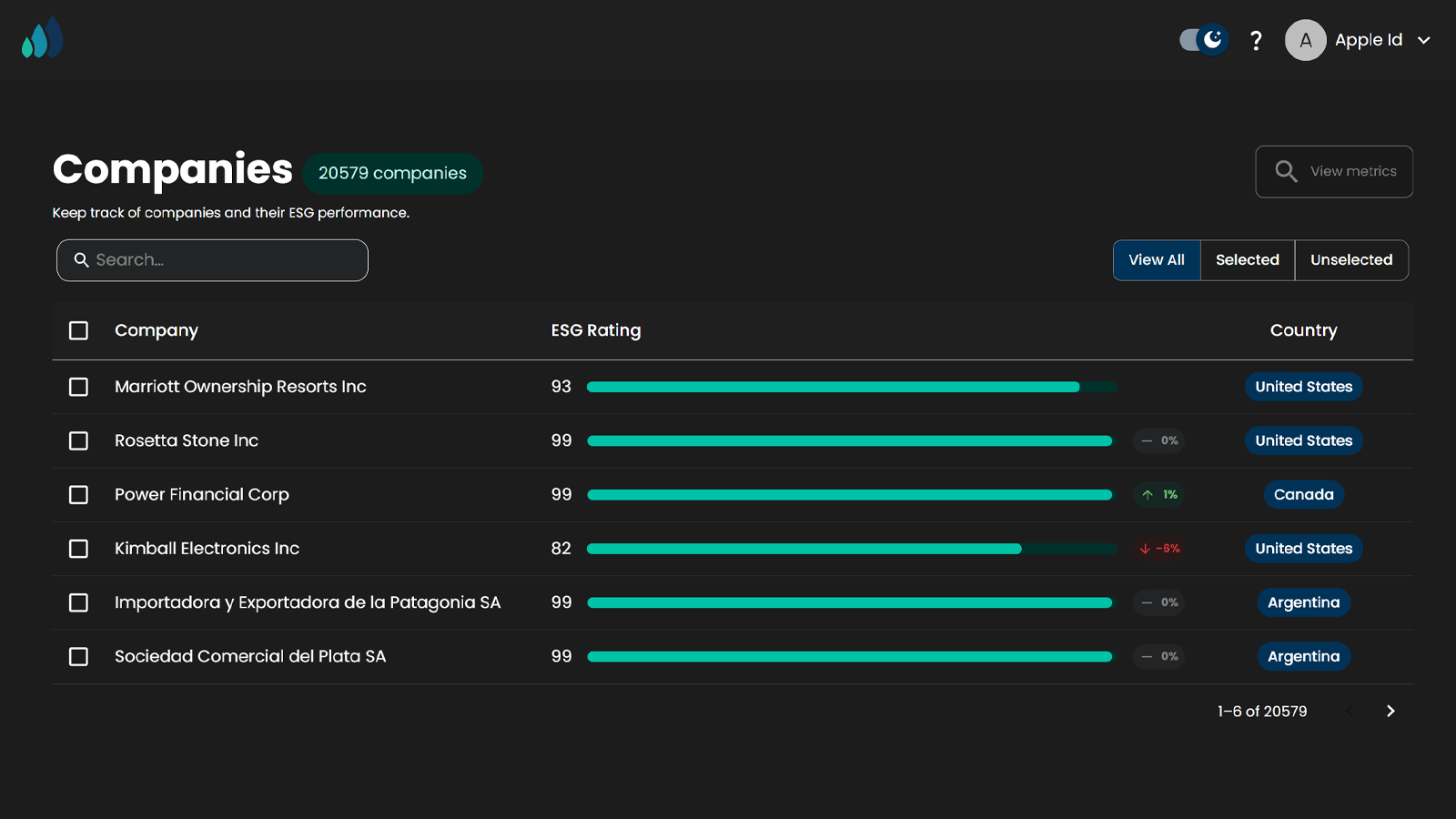
Task: Expand the Apple Id account dropdown
Action: (x=1423, y=40)
